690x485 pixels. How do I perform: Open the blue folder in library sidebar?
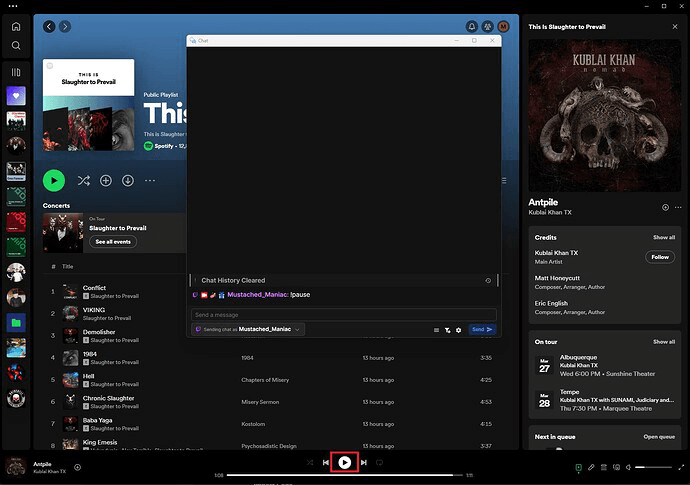point(16,323)
